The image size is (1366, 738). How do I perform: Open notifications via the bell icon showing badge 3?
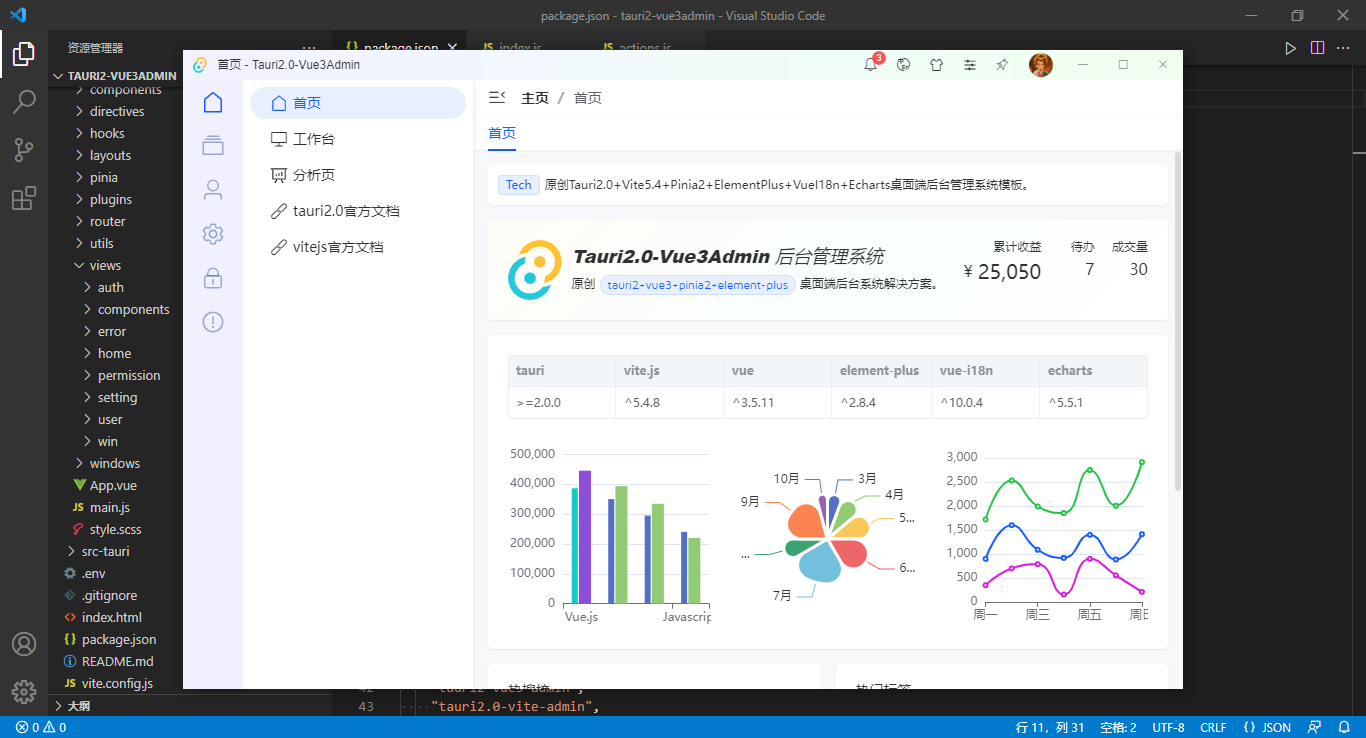click(x=869, y=64)
